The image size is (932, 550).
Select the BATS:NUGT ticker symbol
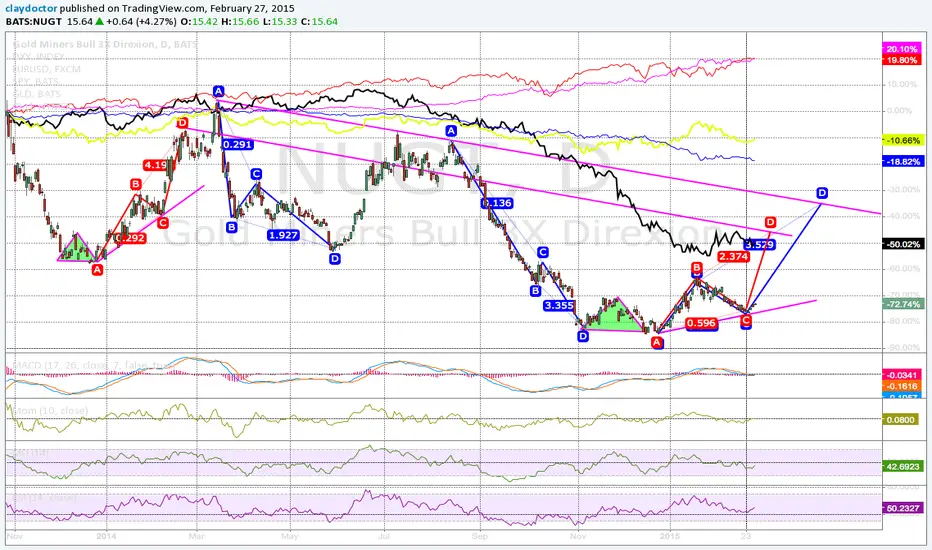(34, 21)
